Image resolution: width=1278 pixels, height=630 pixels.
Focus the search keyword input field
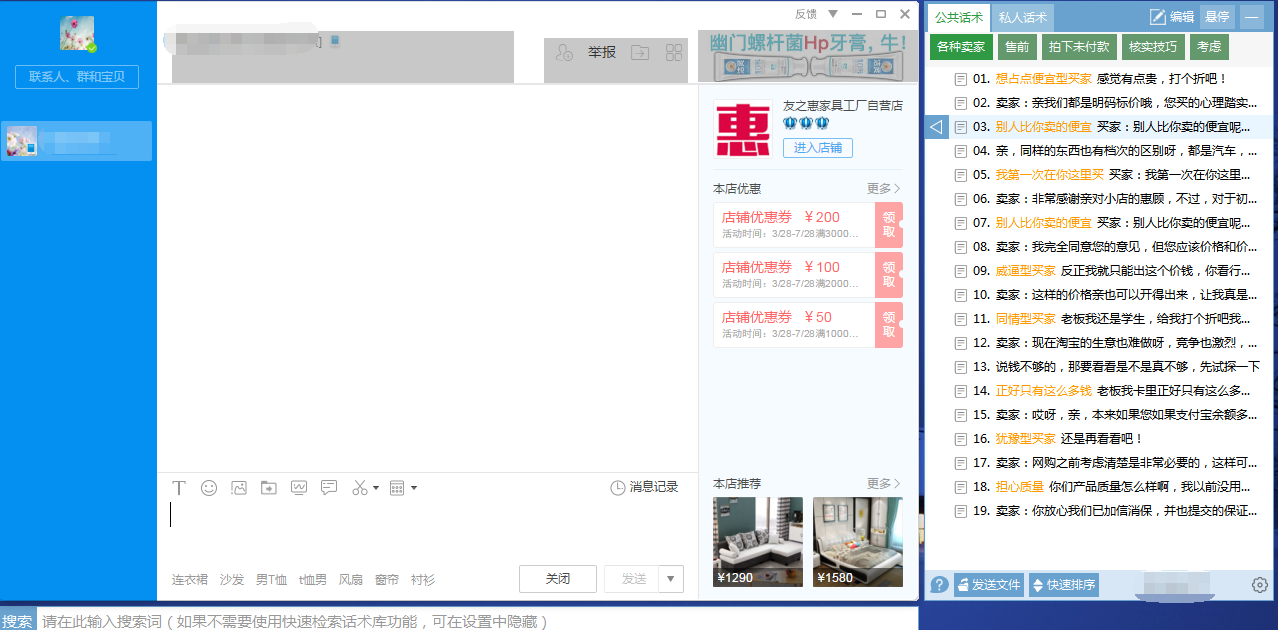(477, 621)
